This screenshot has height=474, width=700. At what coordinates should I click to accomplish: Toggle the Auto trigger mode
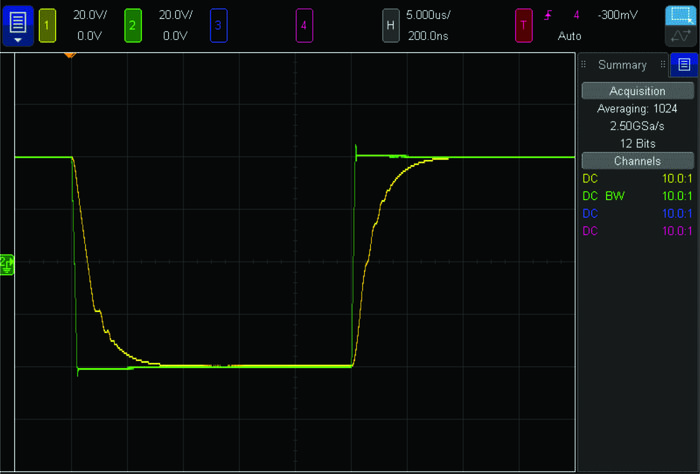tap(569, 35)
